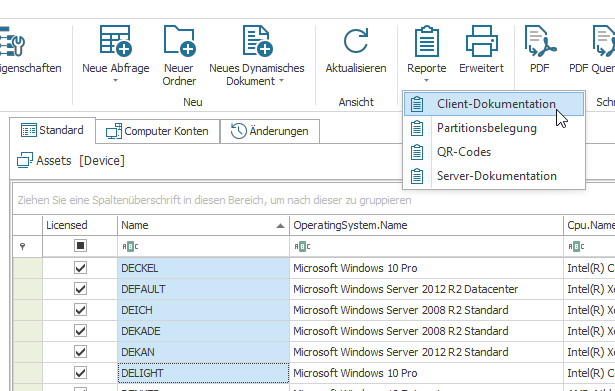The height and width of the screenshot is (391, 615).
Task: Open the Reporte clipboard icon
Action: [x=427, y=41]
